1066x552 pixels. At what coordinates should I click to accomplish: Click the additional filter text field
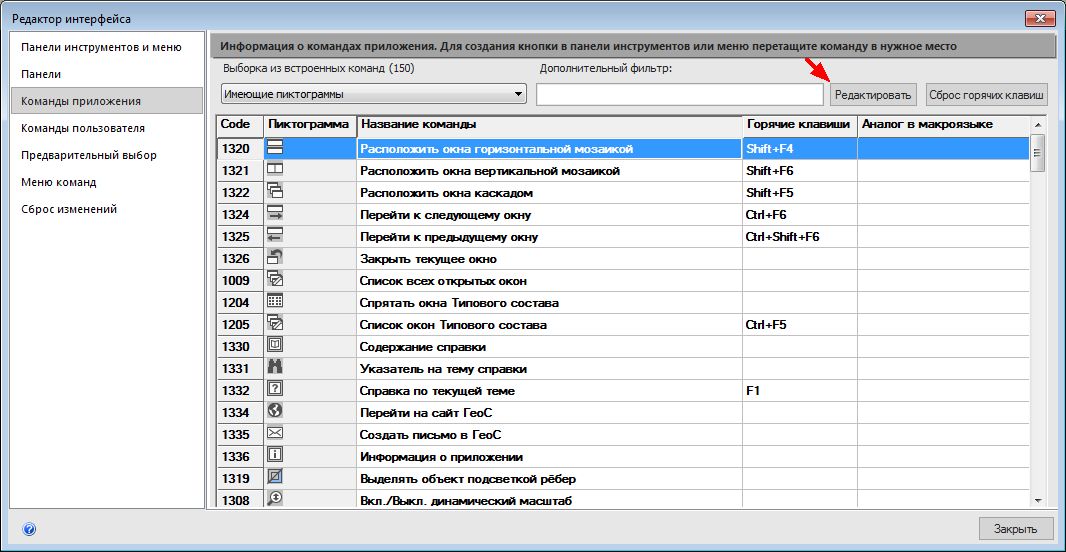coord(679,94)
